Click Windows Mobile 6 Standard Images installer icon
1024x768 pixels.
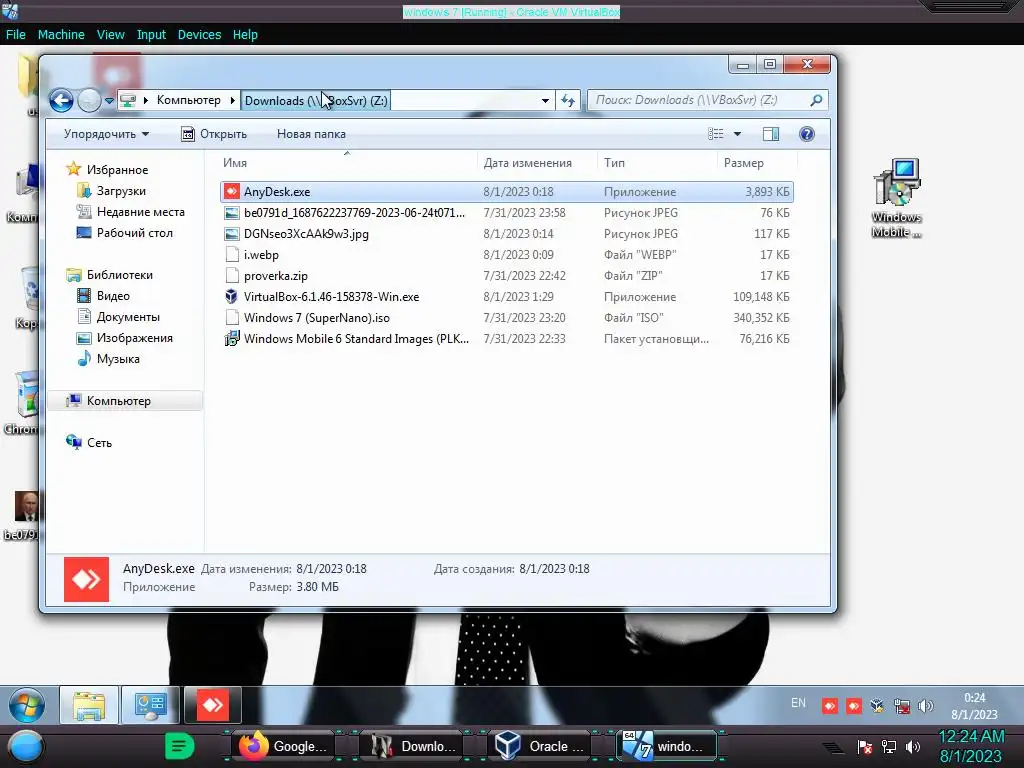(231, 338)
